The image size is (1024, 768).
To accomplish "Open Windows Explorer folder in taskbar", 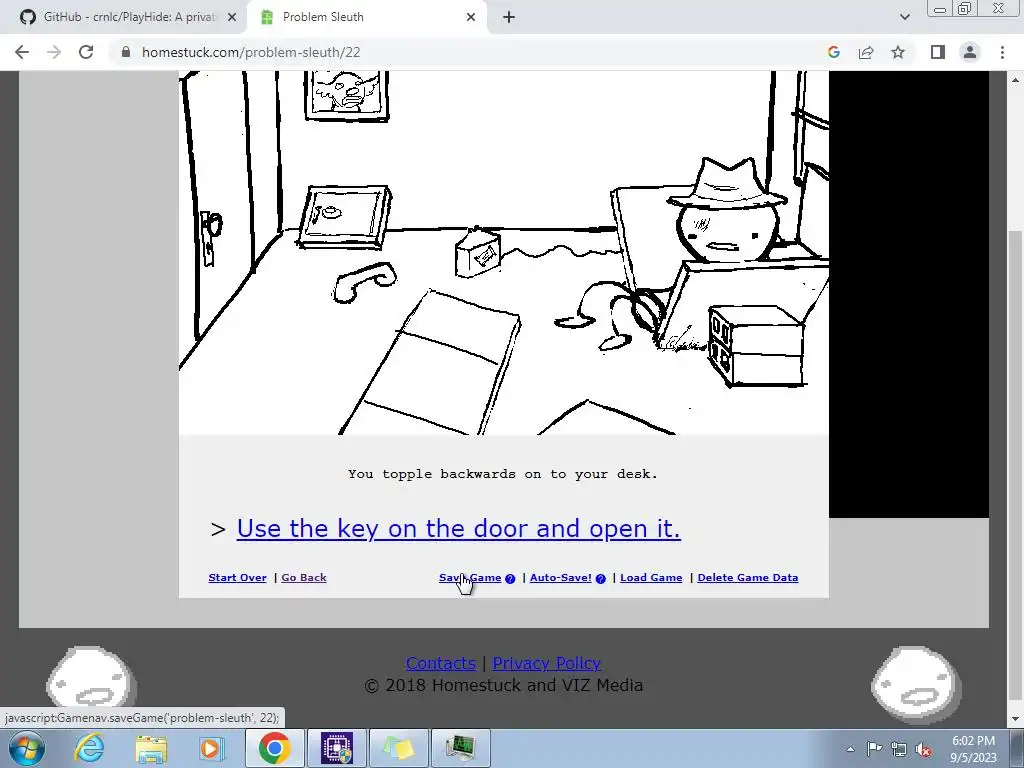I will point(151,748).
